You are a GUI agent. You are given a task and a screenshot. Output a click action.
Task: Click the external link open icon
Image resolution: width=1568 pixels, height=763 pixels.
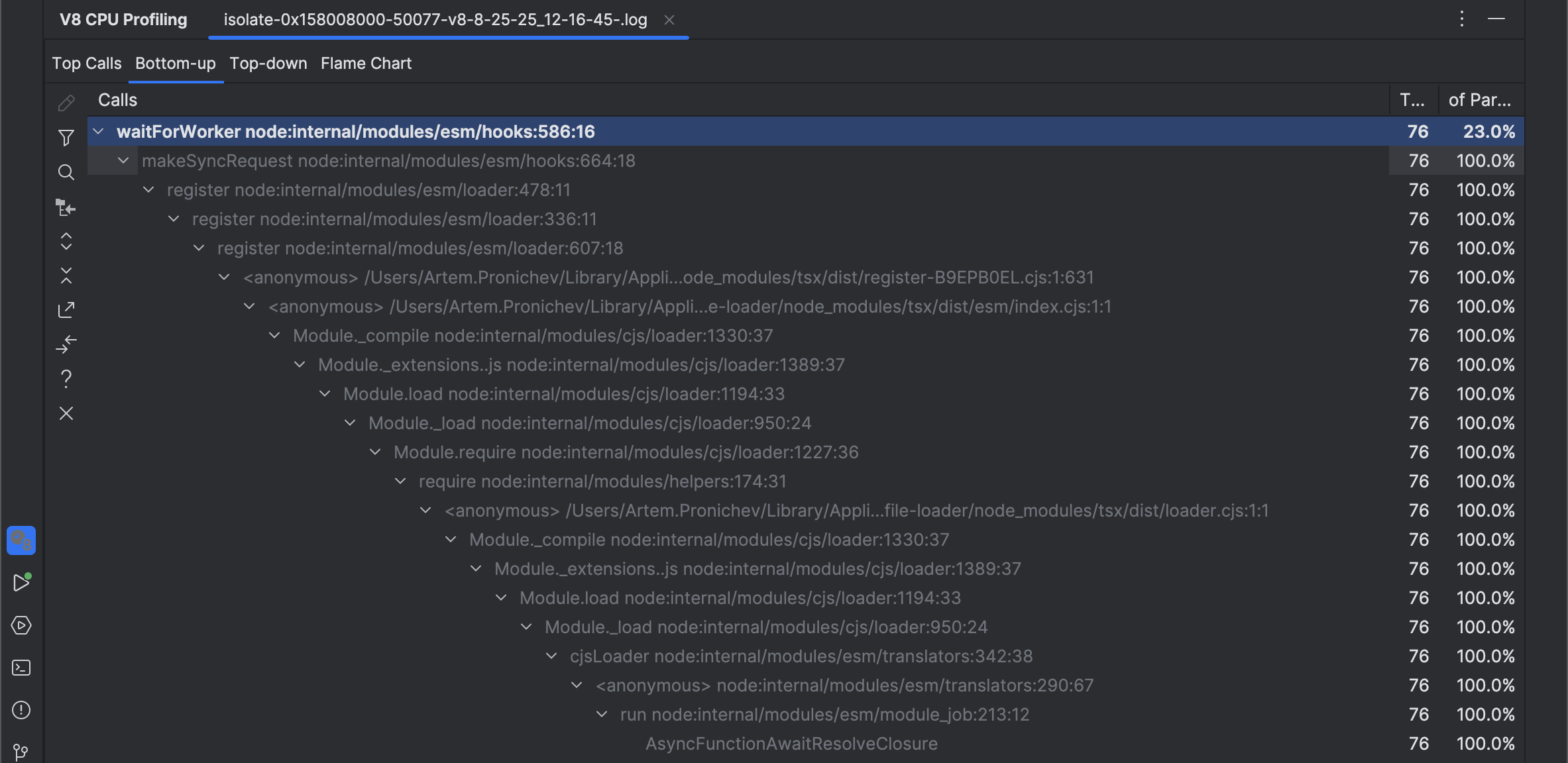66,309
